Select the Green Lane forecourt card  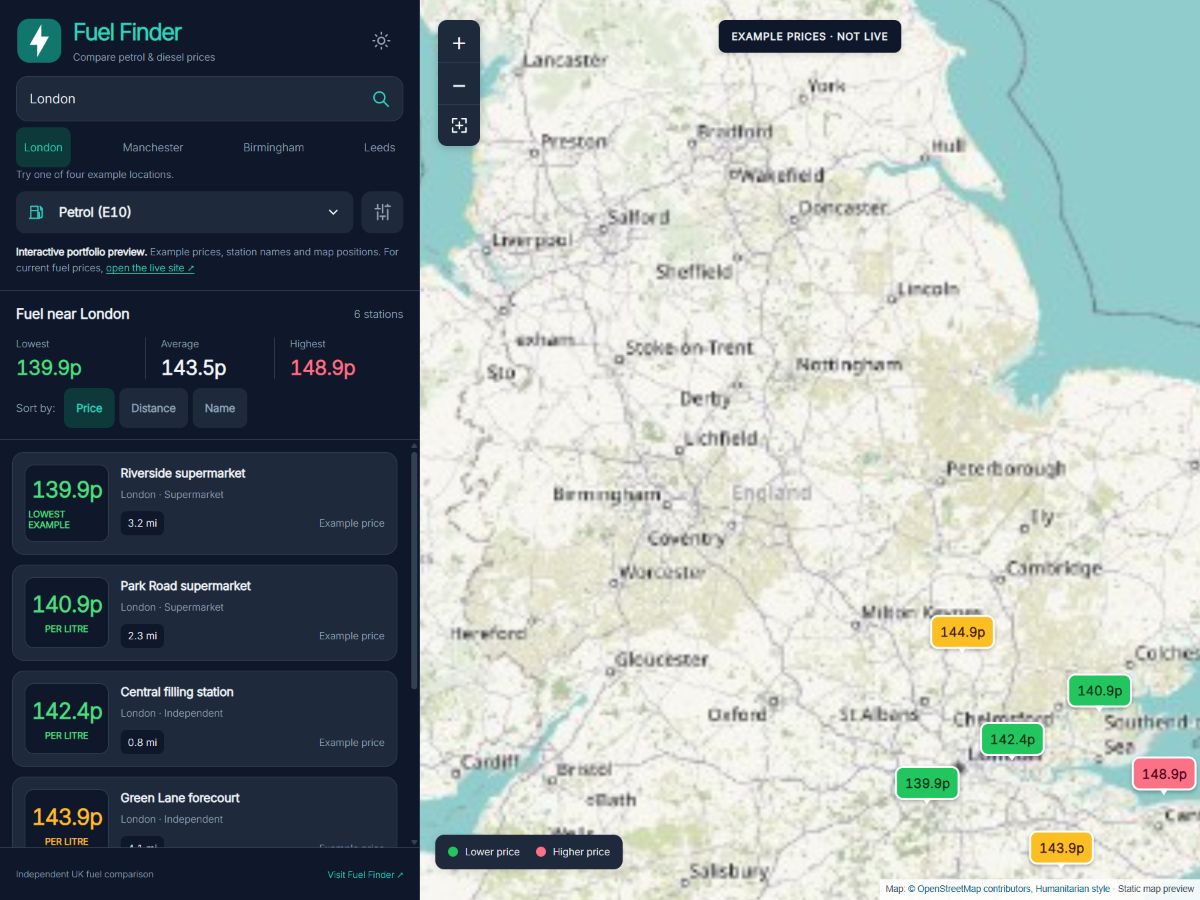pos(205,812)
